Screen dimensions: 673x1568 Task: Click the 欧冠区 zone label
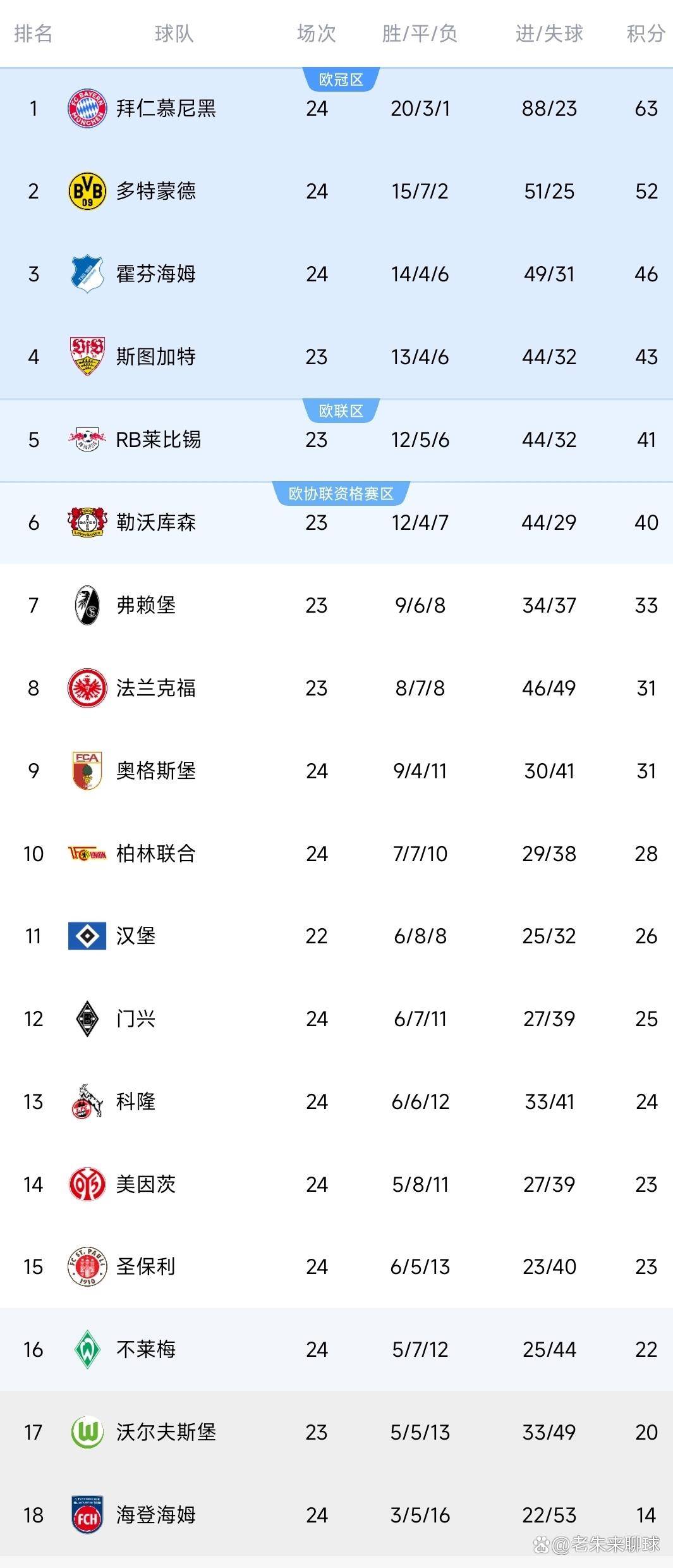coord(341,80)
